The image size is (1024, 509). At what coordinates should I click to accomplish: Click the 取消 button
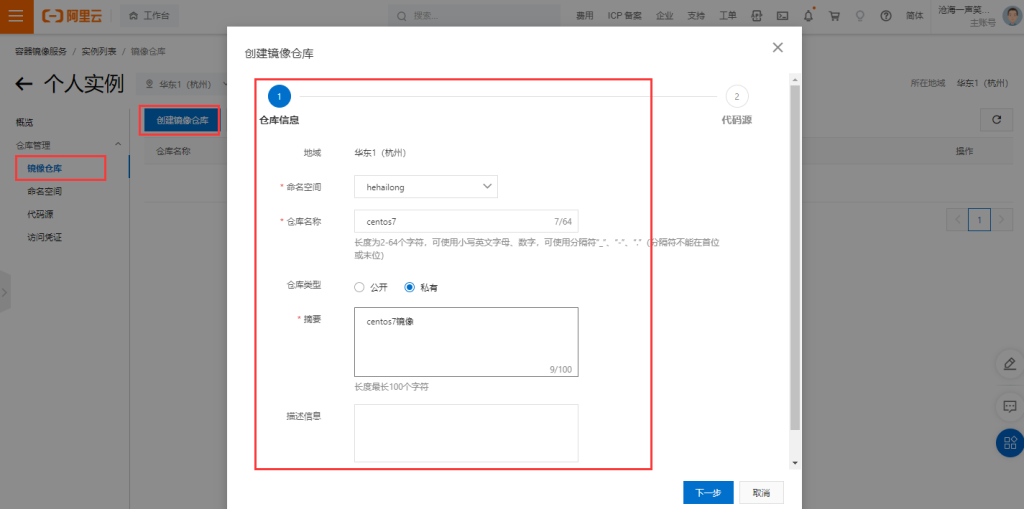click(x=762, y=492)
